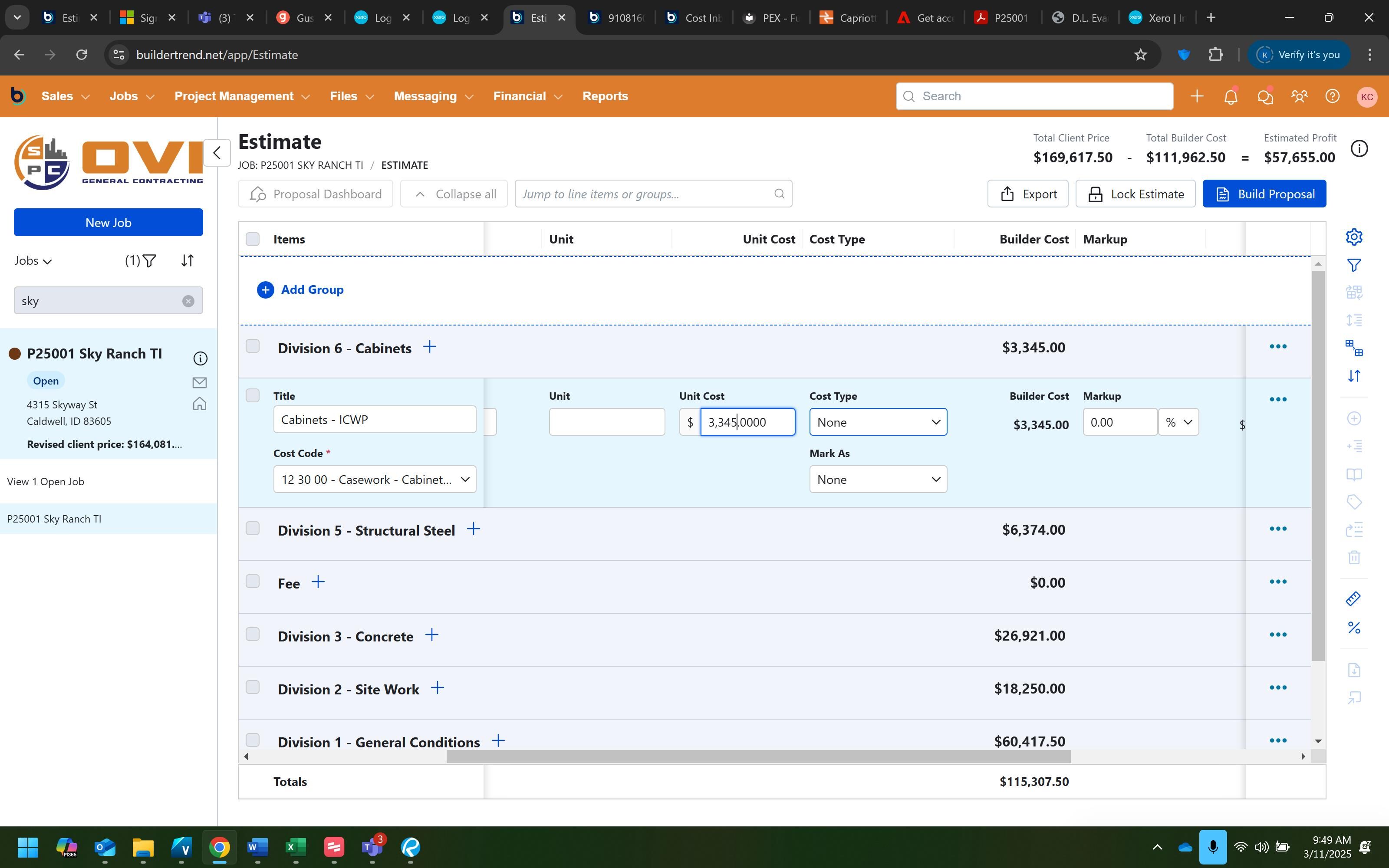Toggle the select-all Items header checkbox
This screenshot has width=1389, height=868.
(x=253, y=240)
